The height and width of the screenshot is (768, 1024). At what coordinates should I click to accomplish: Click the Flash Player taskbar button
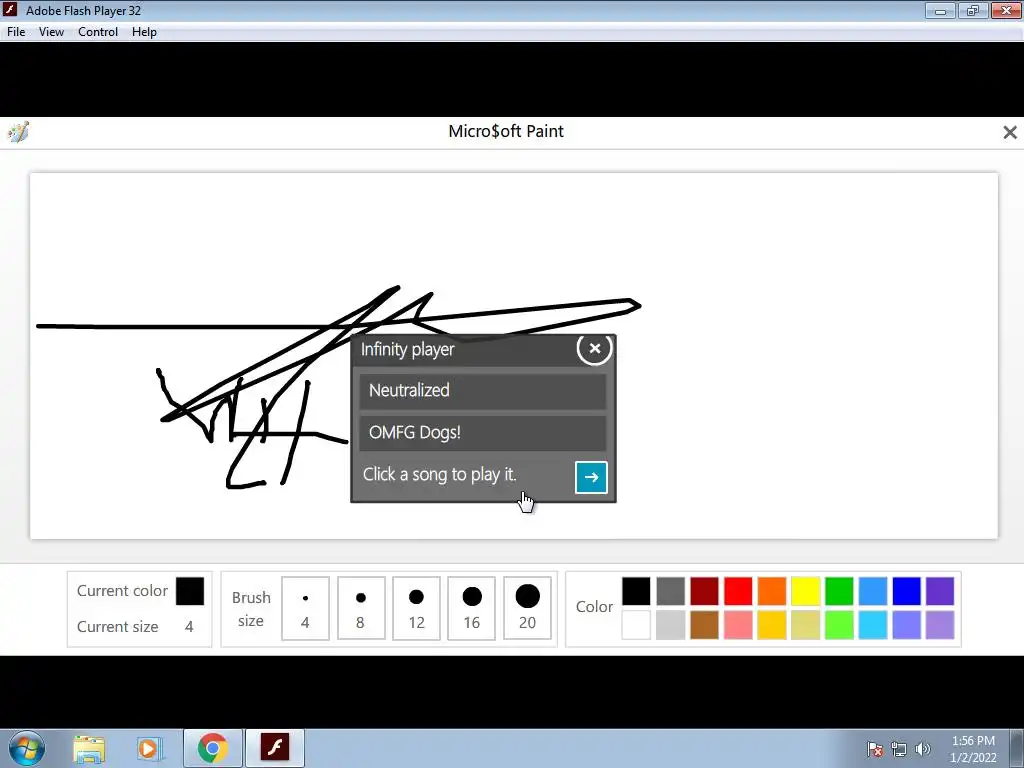(275, 748)
